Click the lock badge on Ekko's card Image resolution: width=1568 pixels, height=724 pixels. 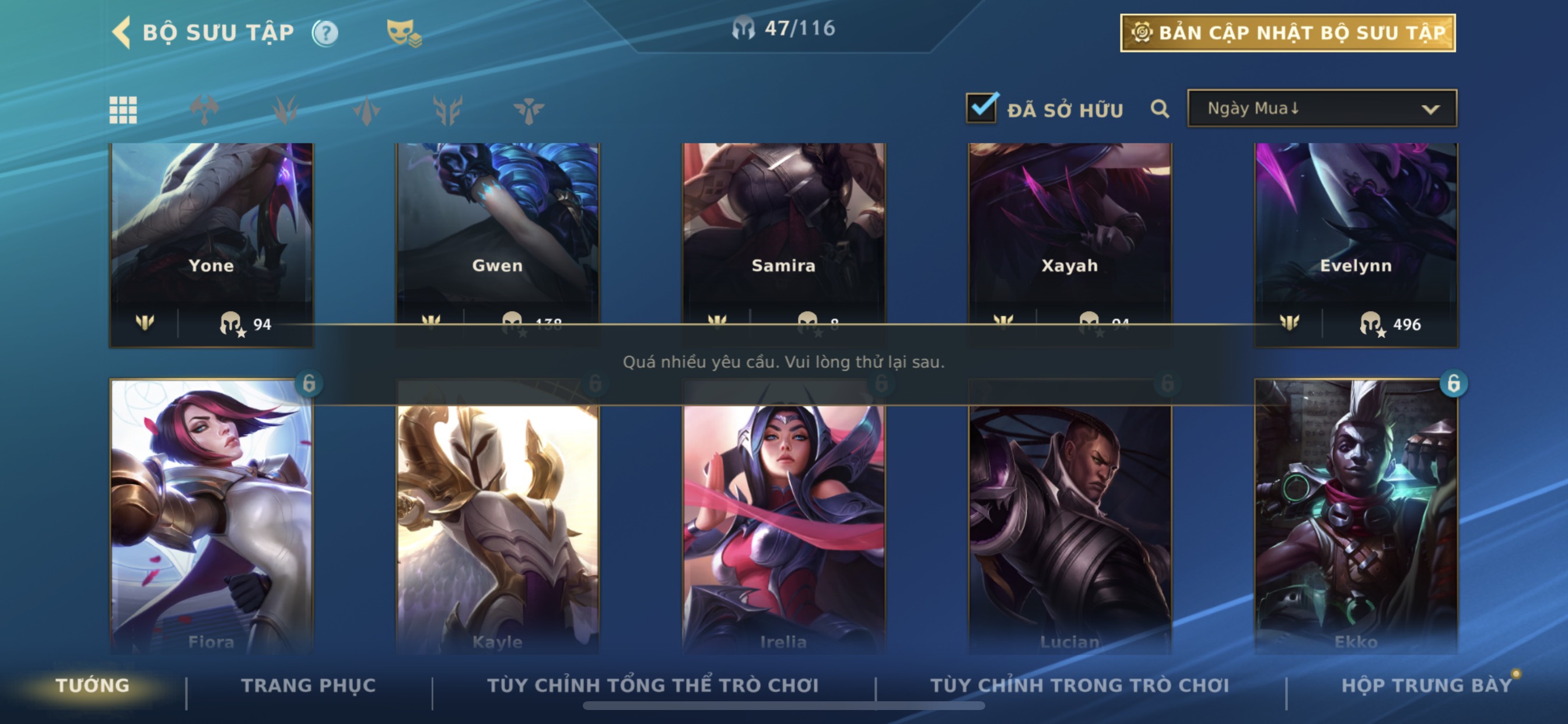[x=1454, y=384]
